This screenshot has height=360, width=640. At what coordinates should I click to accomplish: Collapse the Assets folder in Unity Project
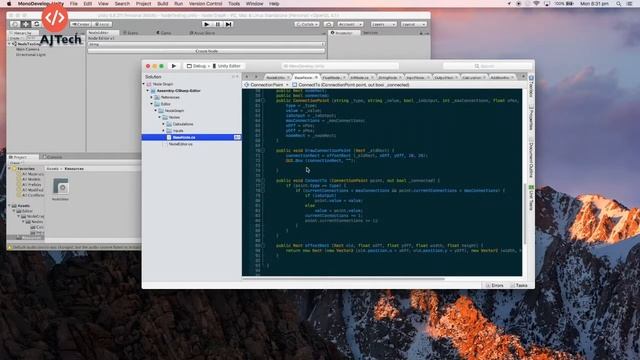[x=10, y=206]
